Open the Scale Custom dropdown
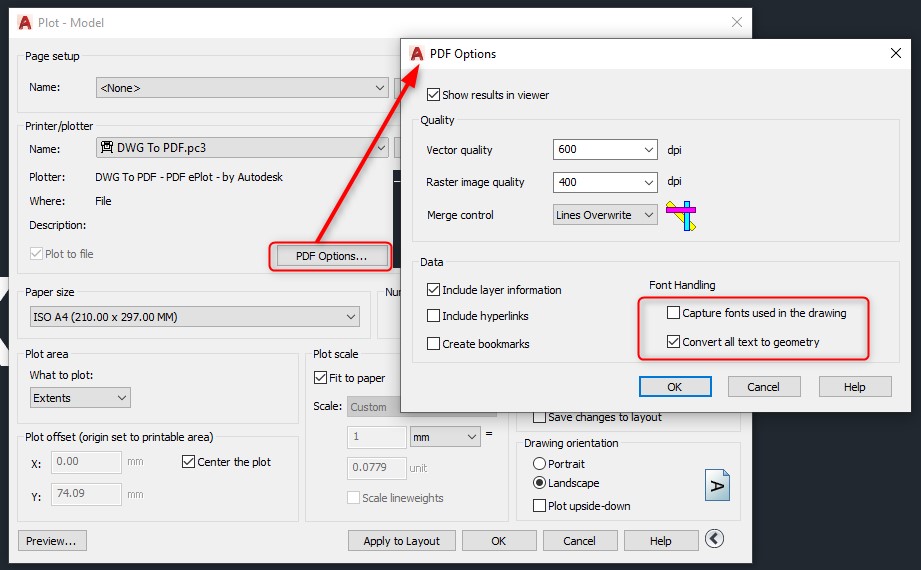 (x=374, y=407)
